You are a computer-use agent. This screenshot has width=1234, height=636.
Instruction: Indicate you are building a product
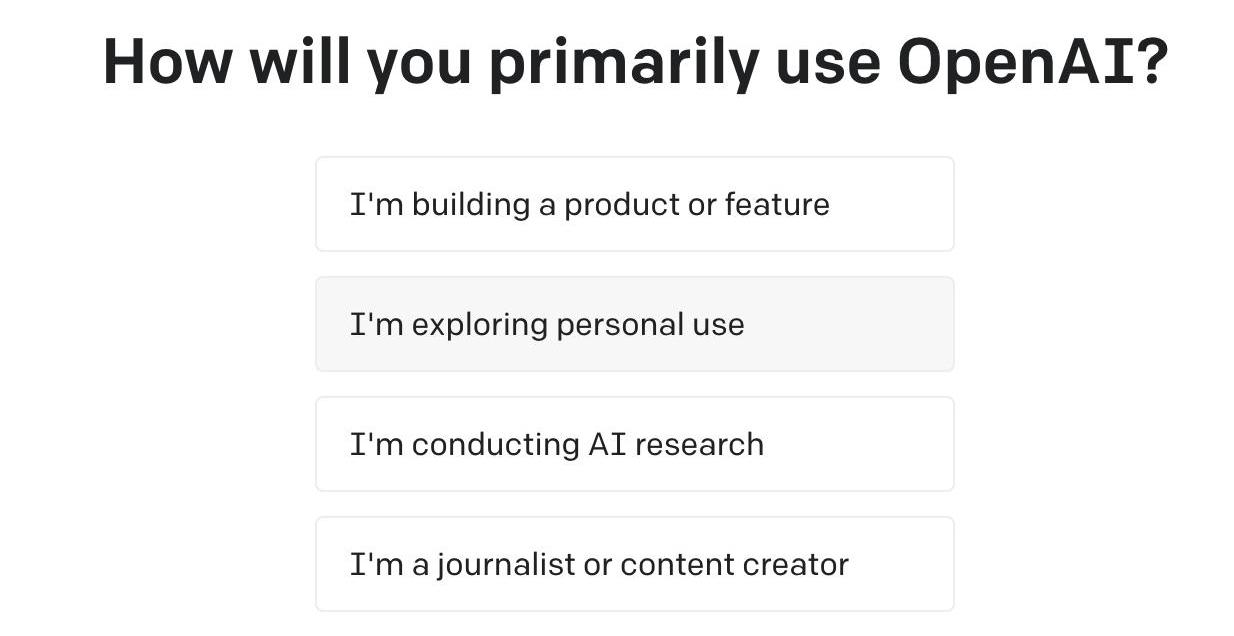click(x=634, y=204)
